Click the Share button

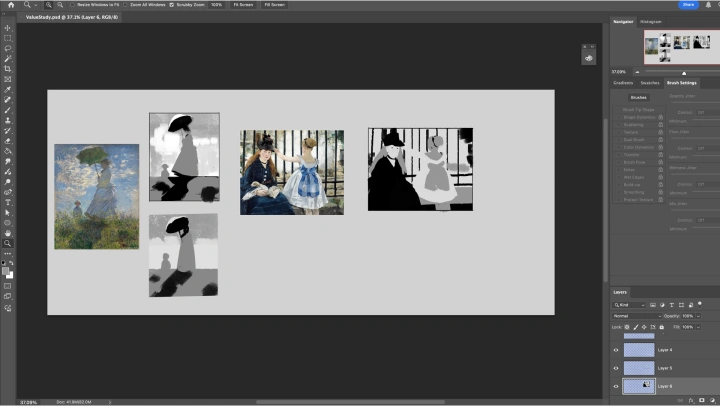pyautogui.click(x=688, y=5)
